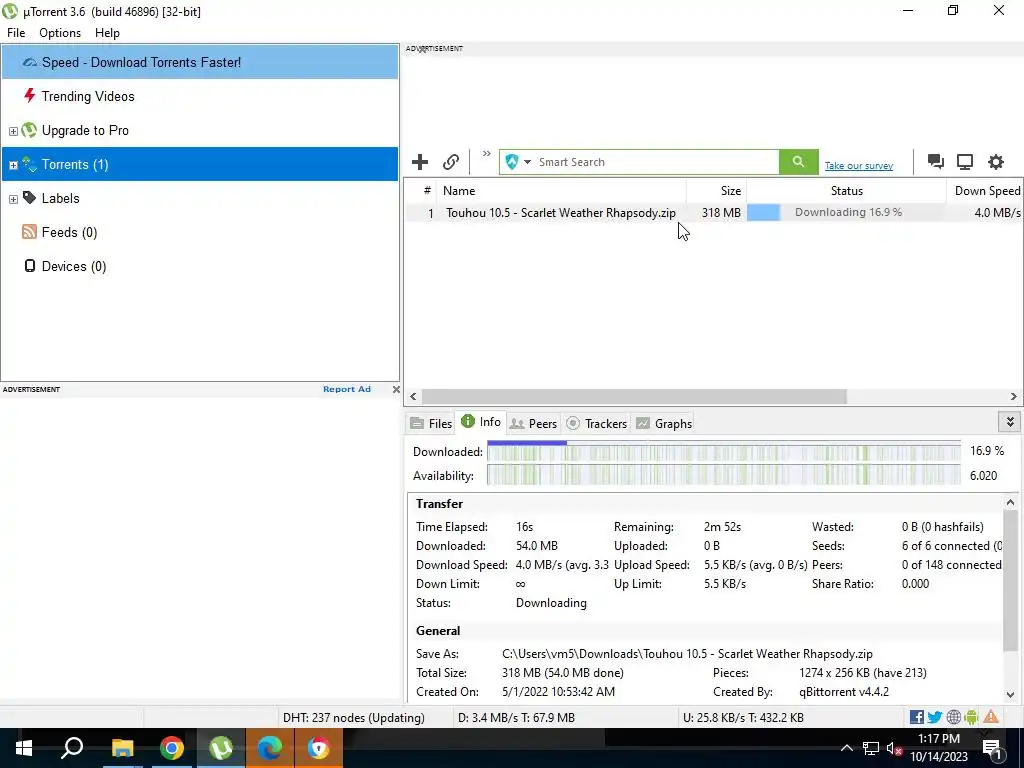Click the Feeds RSS icon
The image size is (1024, 768).
pos(29,232)
